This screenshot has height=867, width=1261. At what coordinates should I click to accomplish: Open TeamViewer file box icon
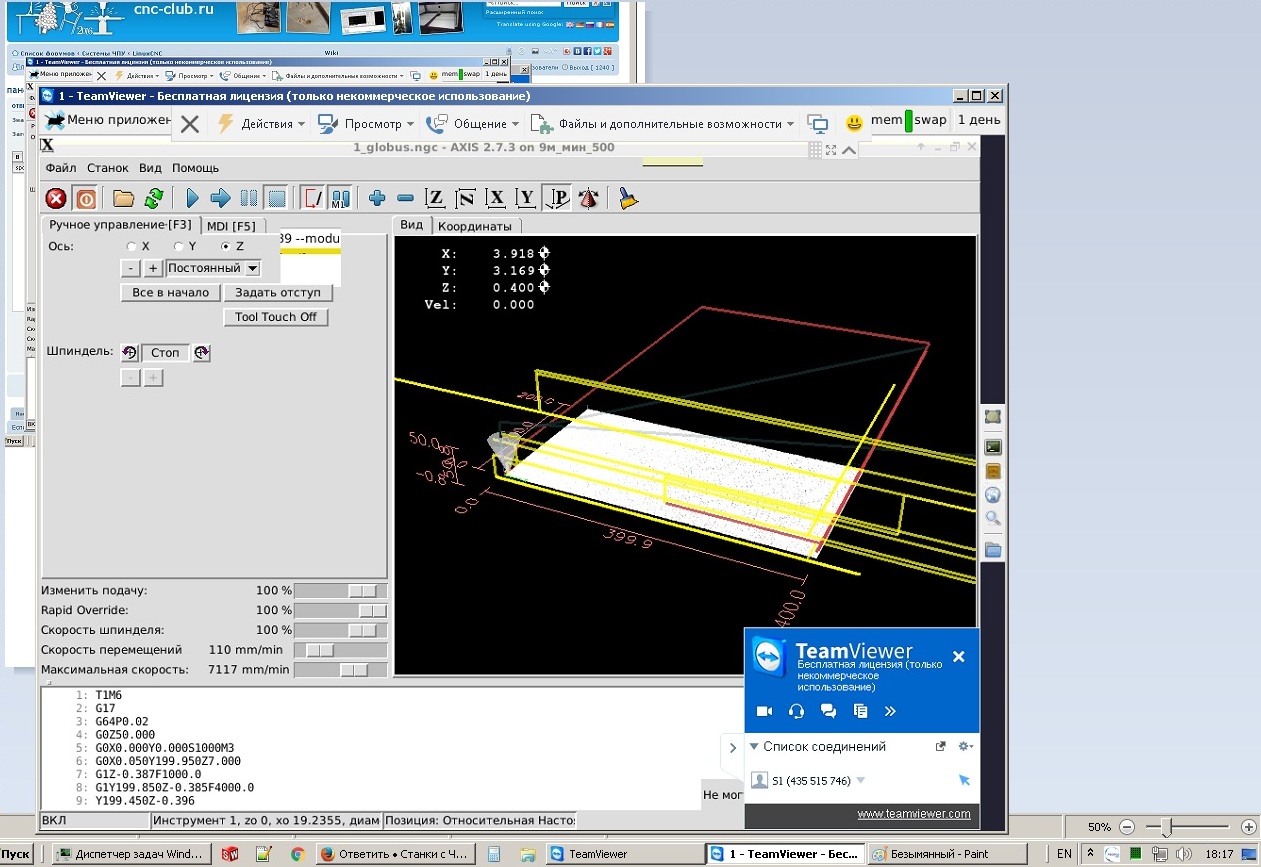point(860,711)
